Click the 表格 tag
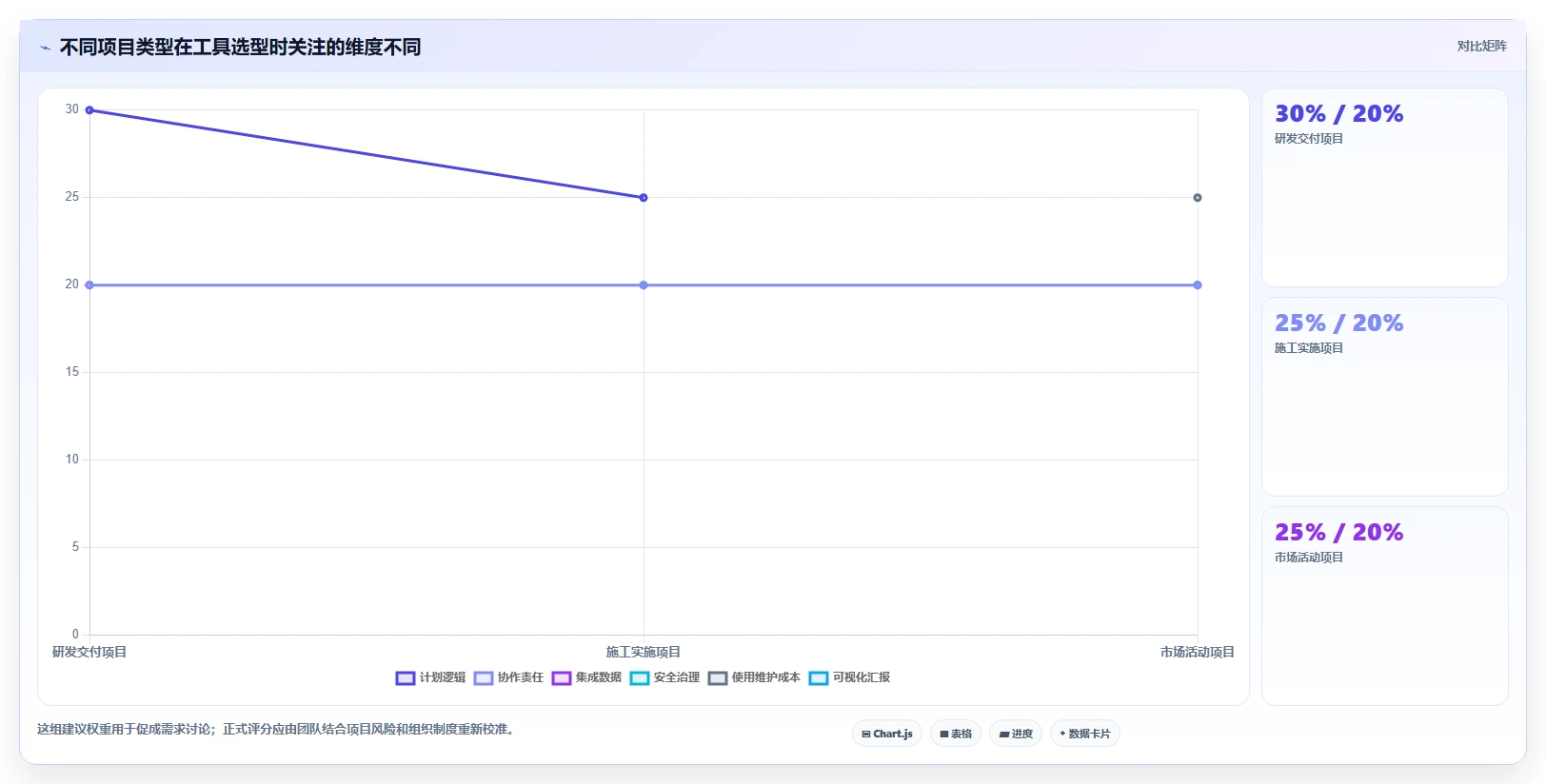Image resolution: width=1546 pixels, height=784 pixels. [956, 734]
